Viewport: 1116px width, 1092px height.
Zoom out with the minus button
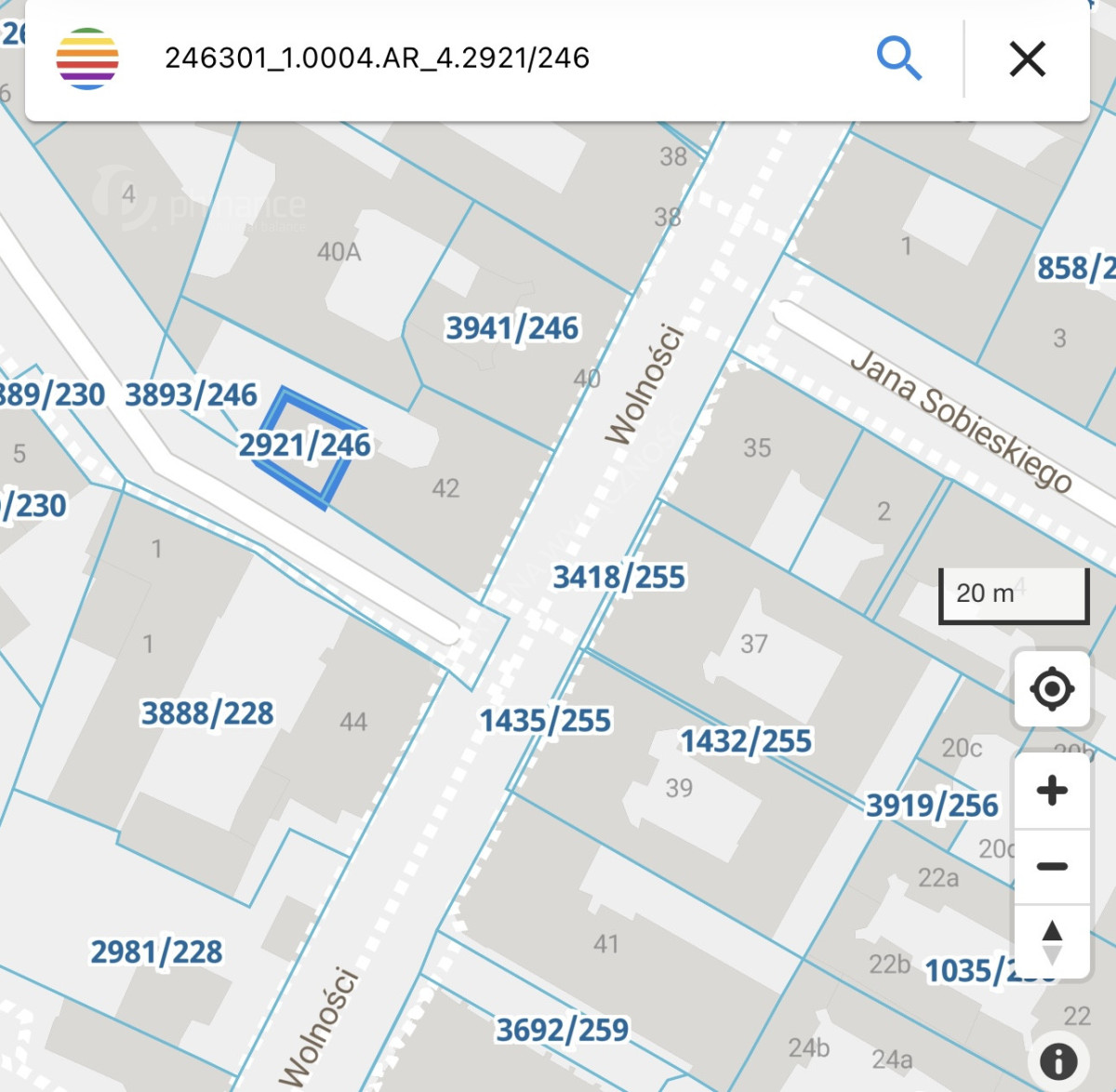tap(1052, 866)
